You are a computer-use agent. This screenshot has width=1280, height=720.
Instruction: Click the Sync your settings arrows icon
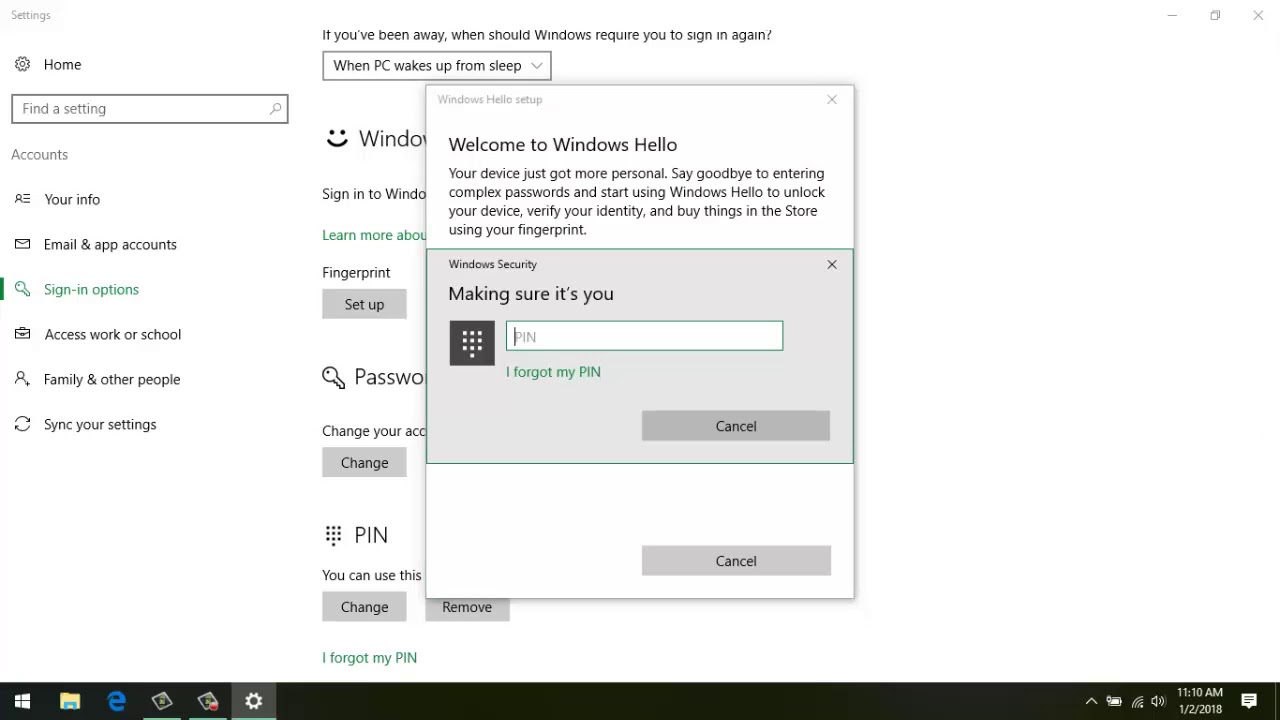22,424
